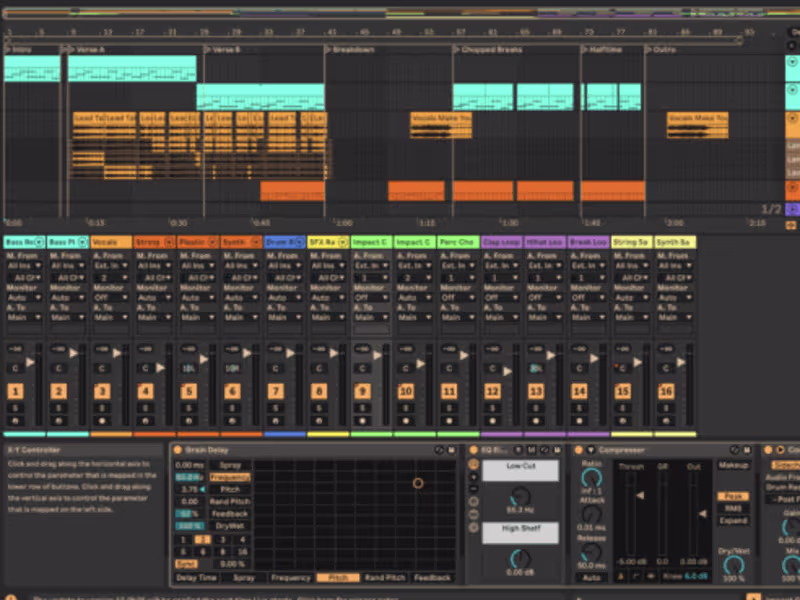Viewport: 800px width, 600px height.
Task: Open the Main output routing dropdown on Vocals
Action: coord(110,316)
